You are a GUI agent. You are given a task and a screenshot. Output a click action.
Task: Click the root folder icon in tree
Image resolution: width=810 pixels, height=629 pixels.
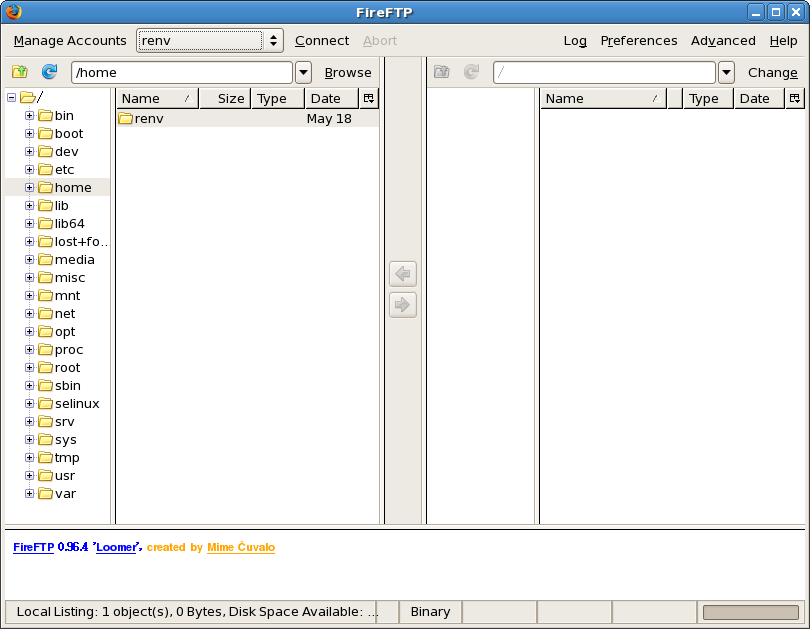tap(28, 97)
